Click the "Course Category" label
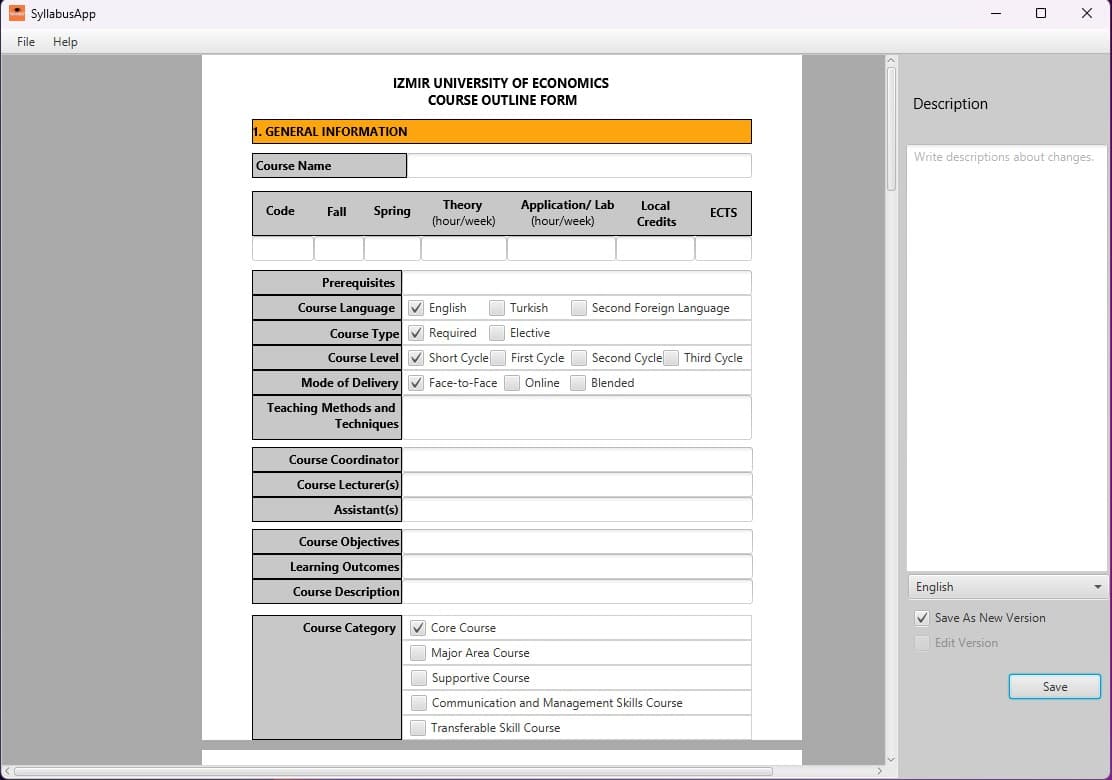 [349, 628]
